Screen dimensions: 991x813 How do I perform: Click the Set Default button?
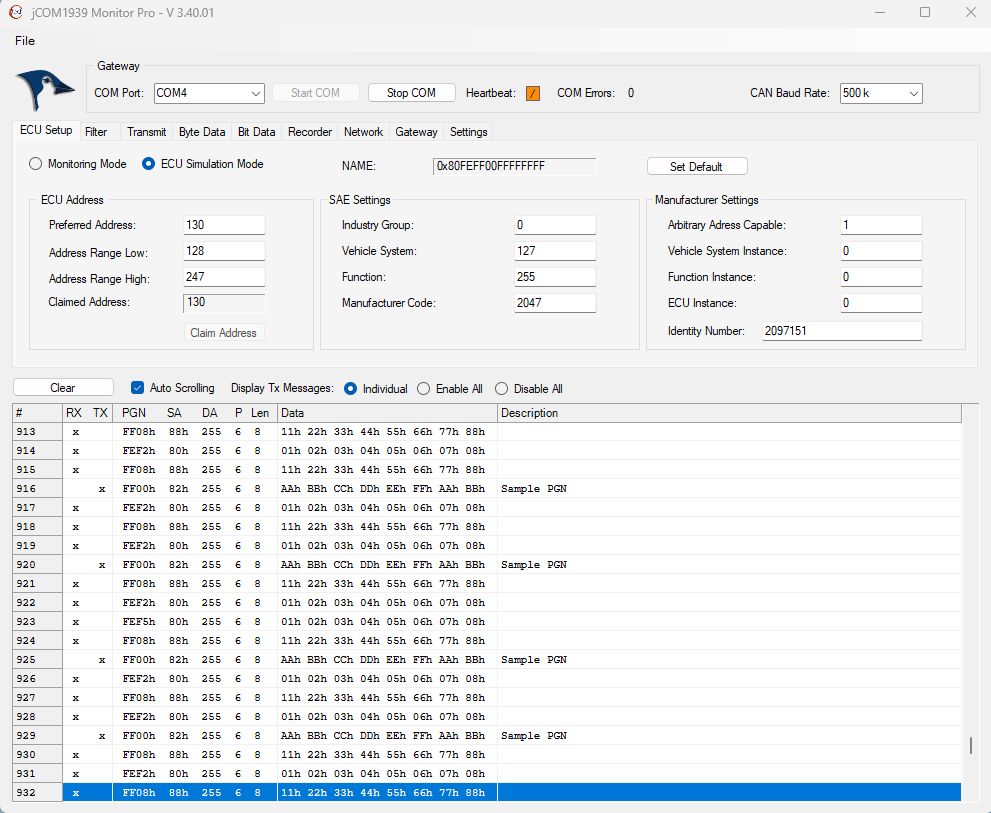[696, 166]
